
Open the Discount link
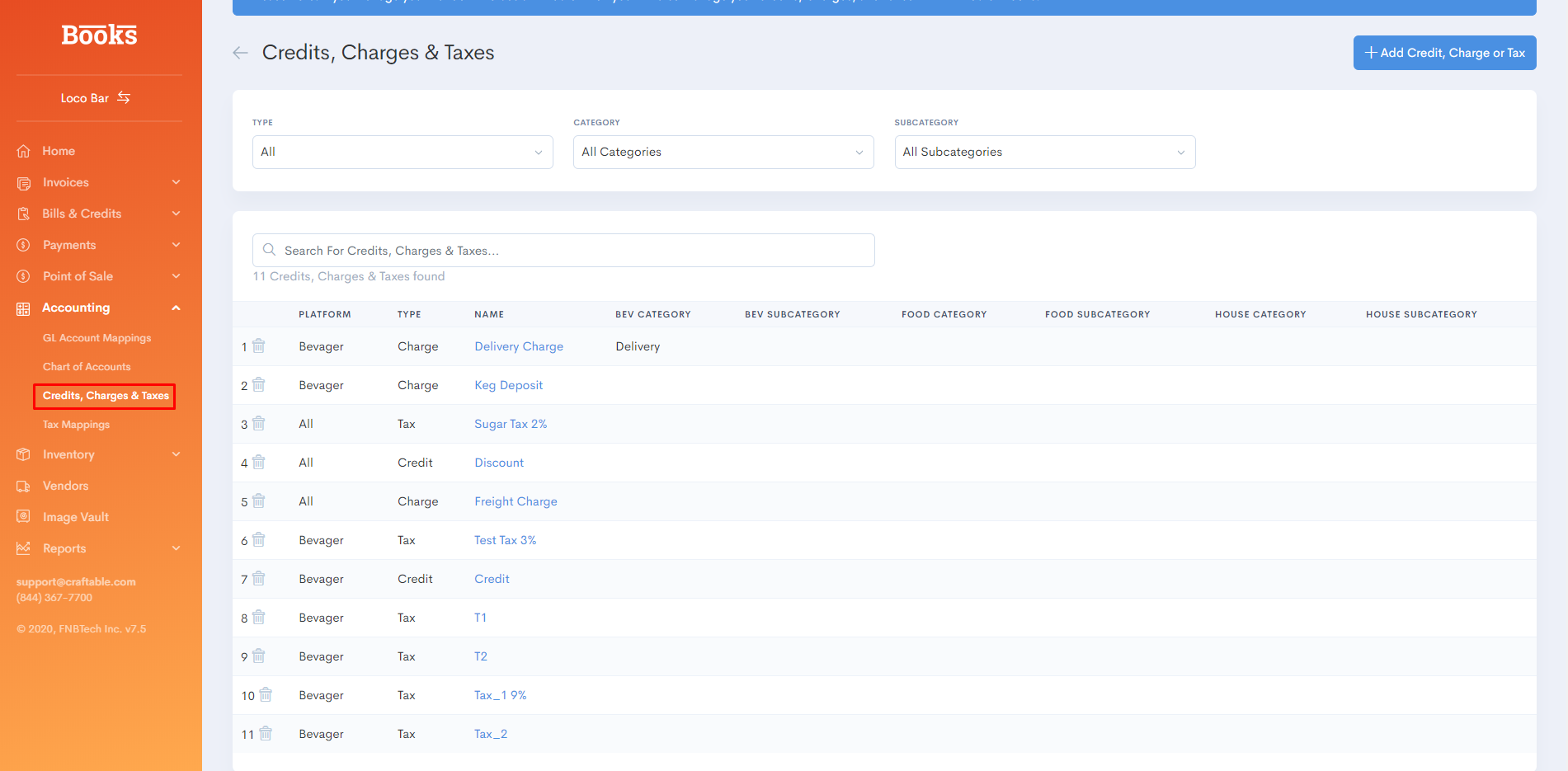(499, 463)
